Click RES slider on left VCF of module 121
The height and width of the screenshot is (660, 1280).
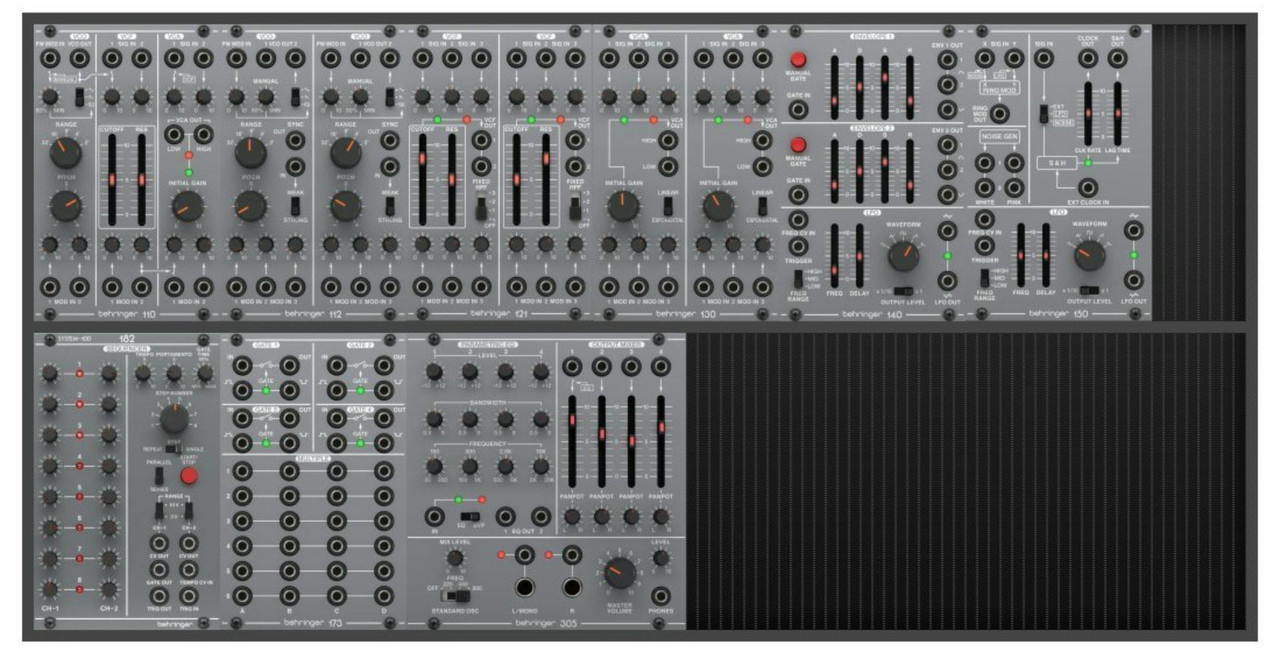tap(453, 178)
